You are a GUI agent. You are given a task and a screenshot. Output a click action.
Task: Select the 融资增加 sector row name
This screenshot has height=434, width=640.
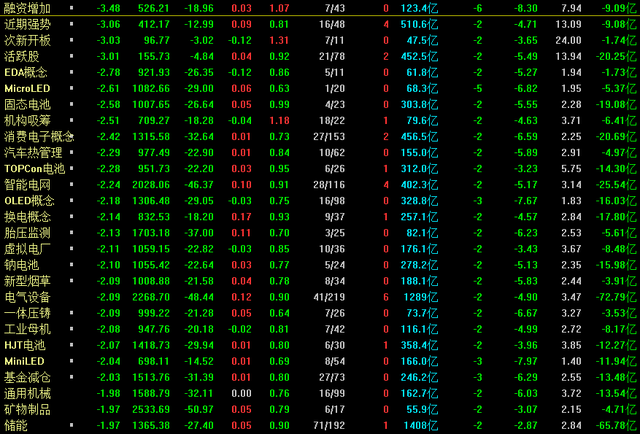point(27,8)
